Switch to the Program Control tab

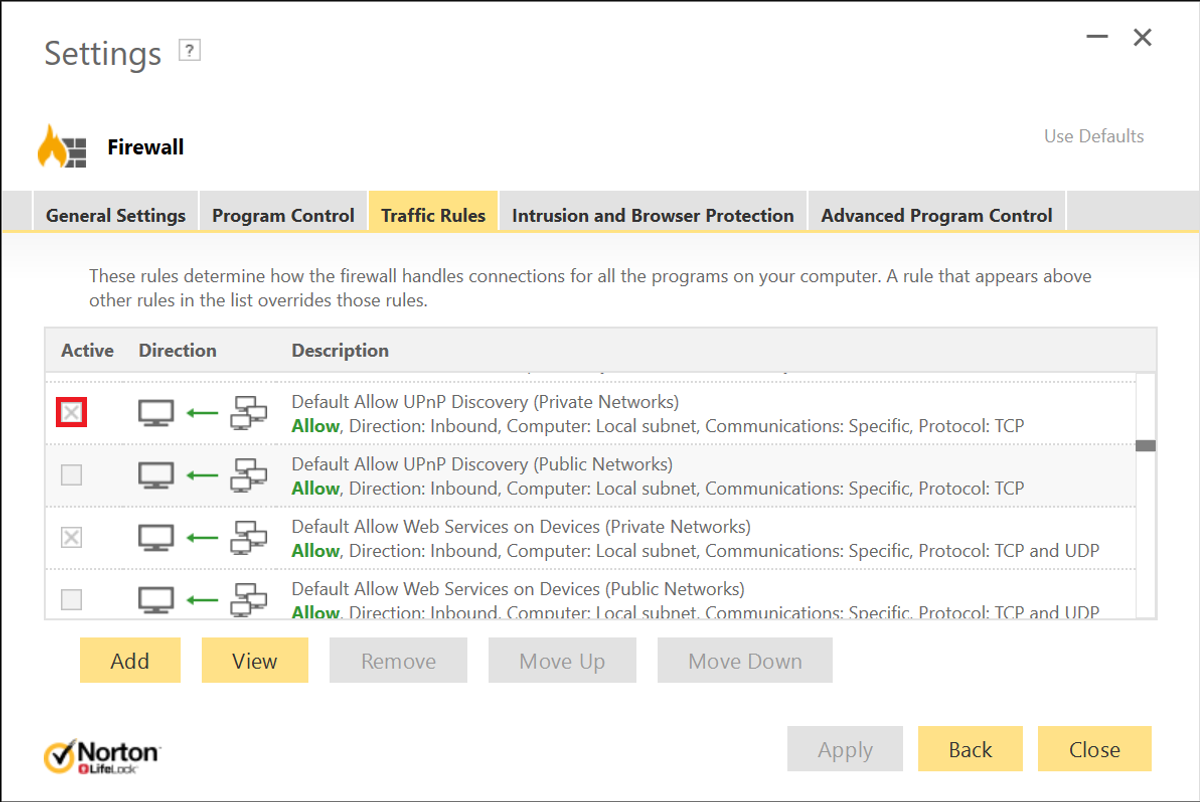coord(283,213)
